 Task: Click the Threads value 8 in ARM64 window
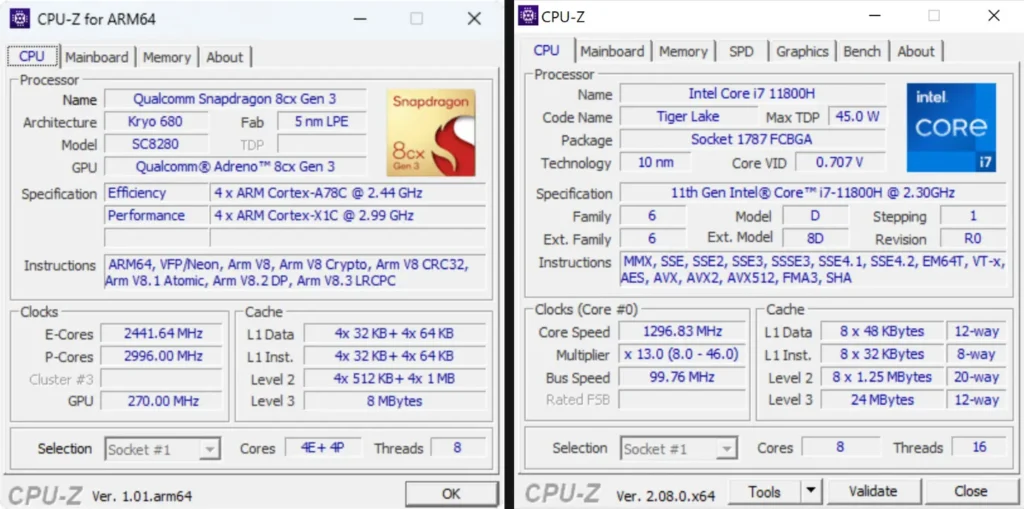[458, 448]
